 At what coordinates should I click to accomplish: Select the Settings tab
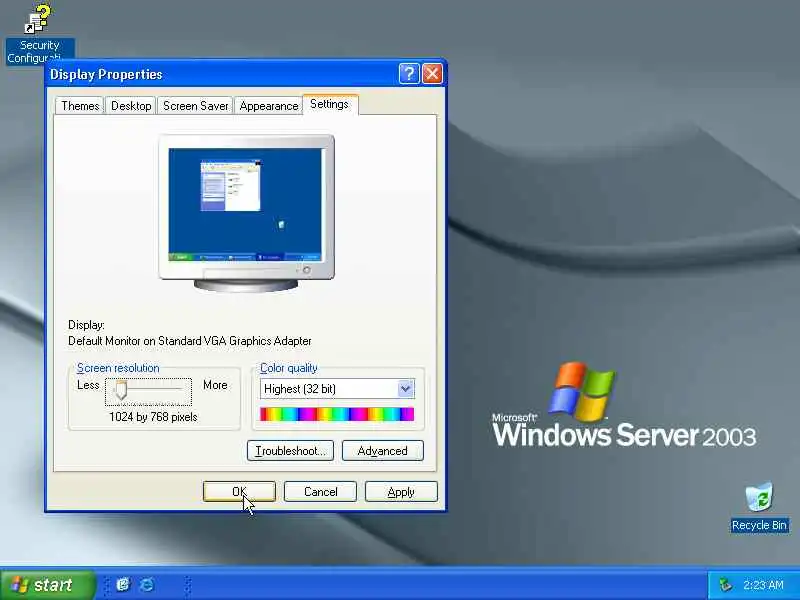coord(330,104)
